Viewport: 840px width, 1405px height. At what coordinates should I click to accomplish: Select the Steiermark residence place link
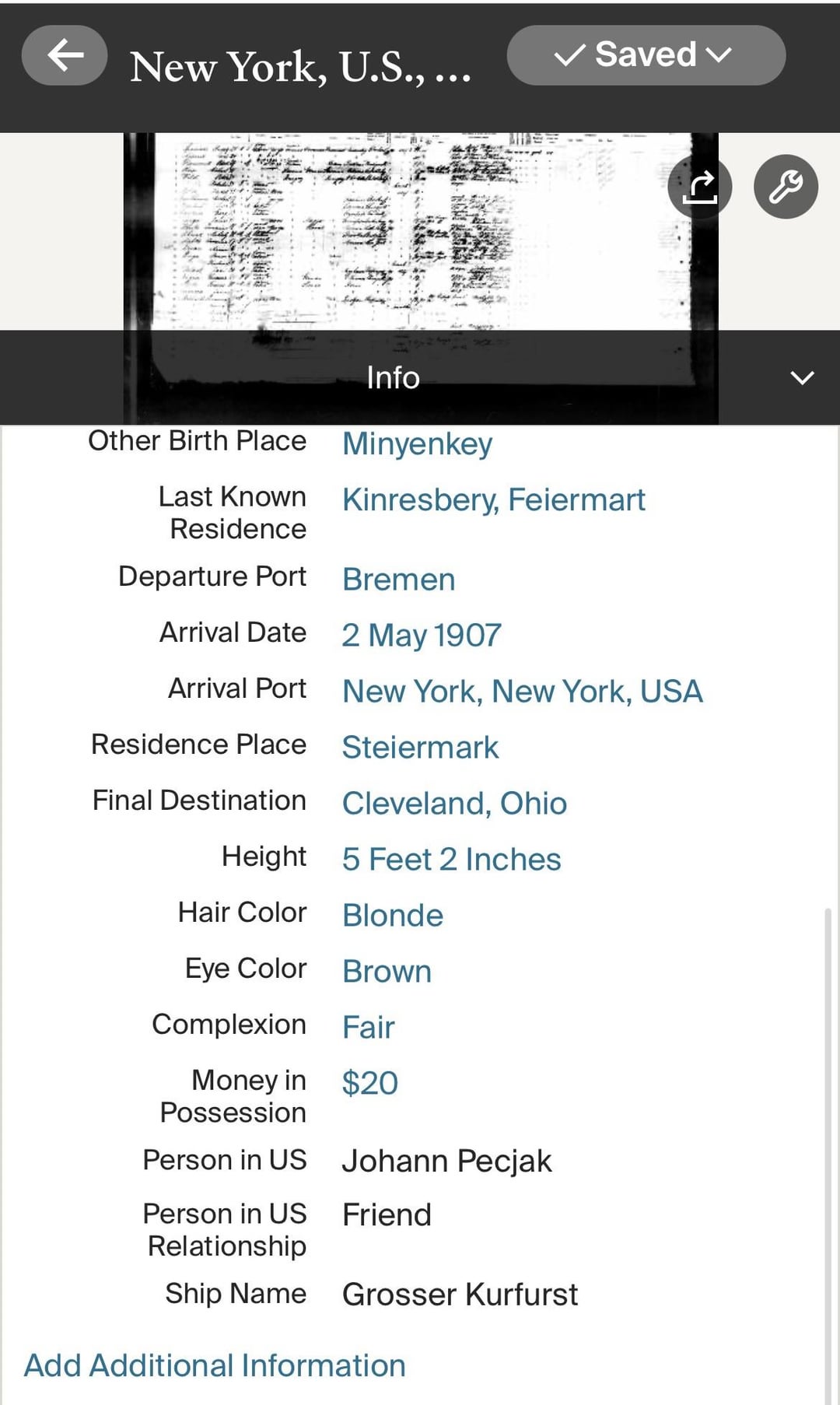[420, 748]
